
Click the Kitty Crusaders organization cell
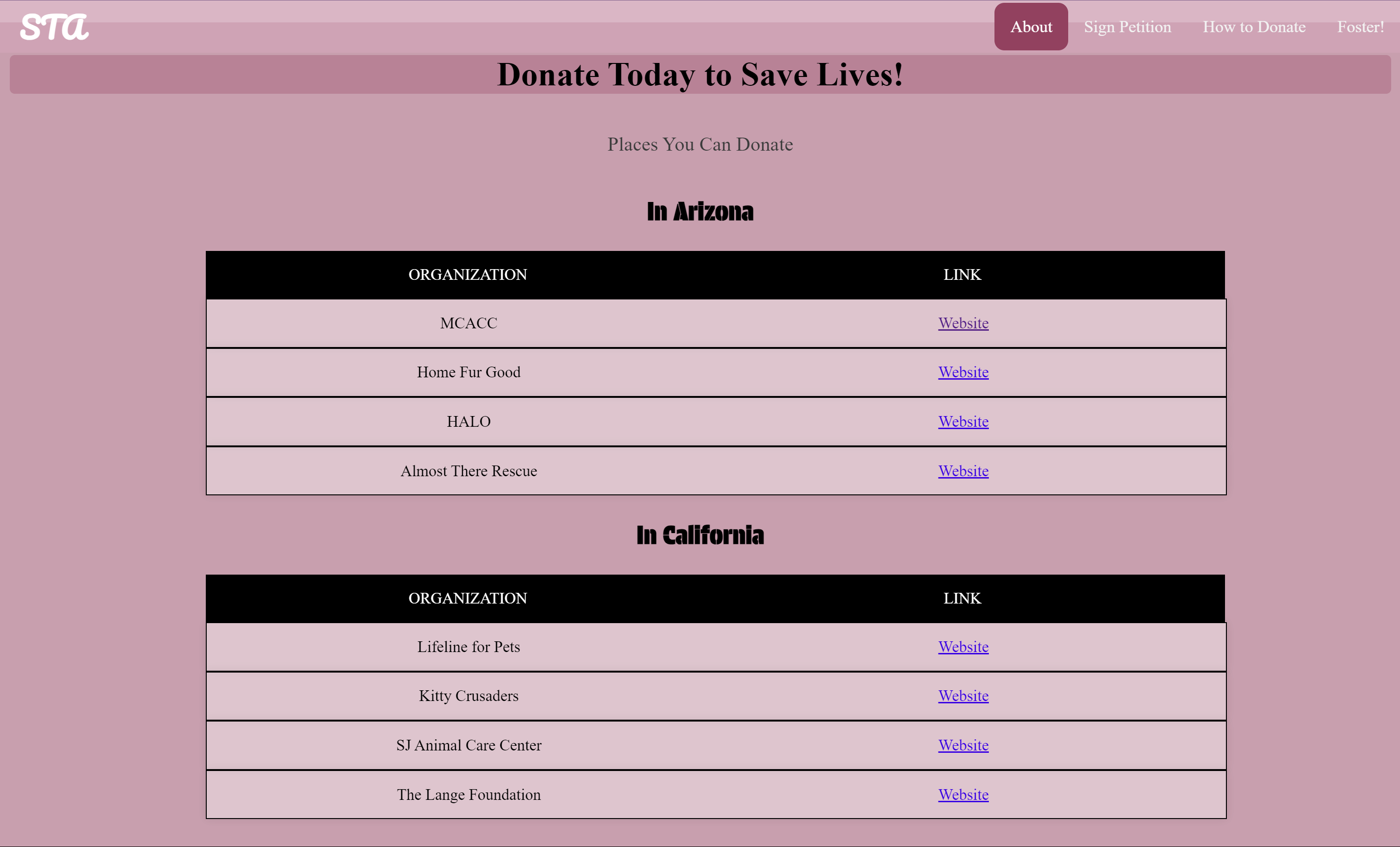click(468, 695)
